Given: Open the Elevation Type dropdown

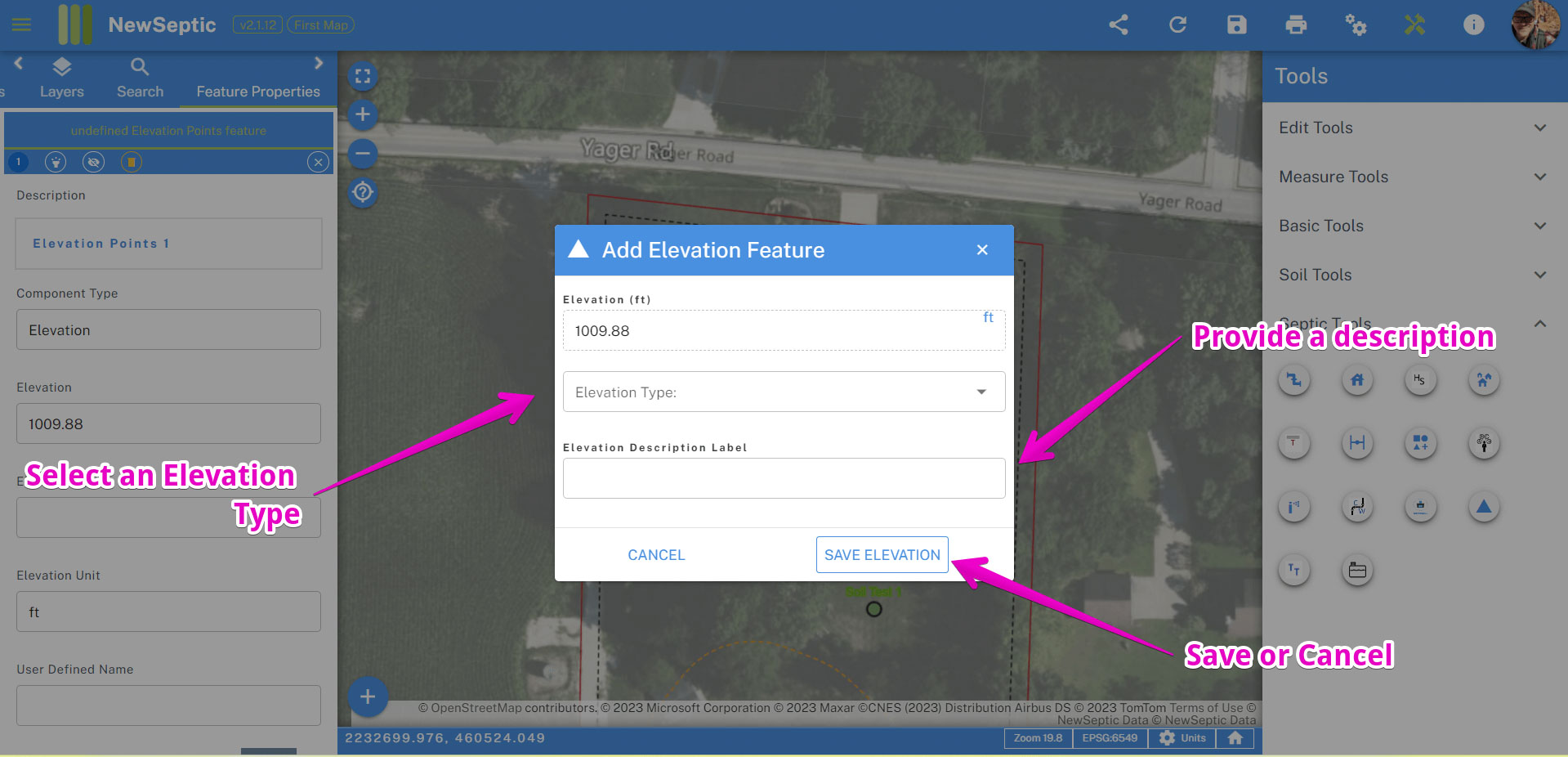Looking at the screenshot, I should click(x=784, y=392).
